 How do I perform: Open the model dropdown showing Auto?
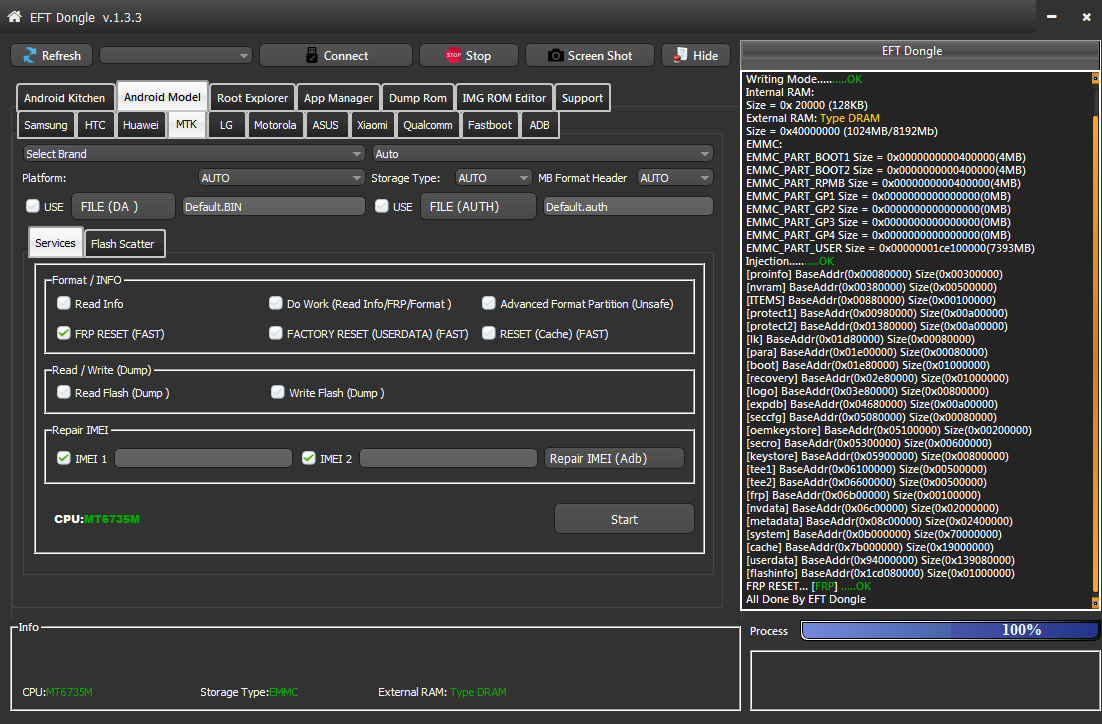[x=543, y=154]
